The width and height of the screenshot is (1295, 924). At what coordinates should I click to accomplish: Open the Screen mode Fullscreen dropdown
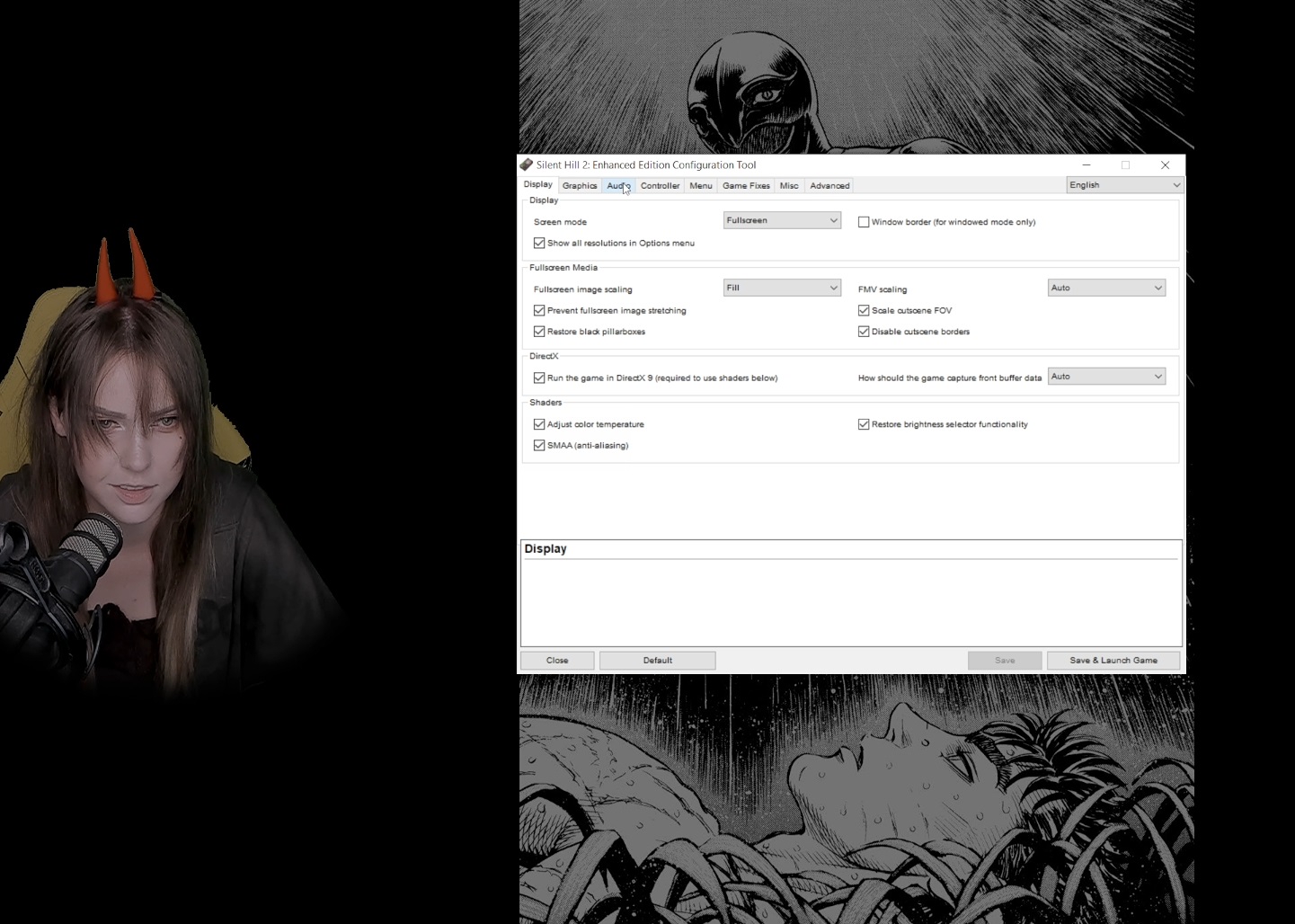(x=782, y=220)
